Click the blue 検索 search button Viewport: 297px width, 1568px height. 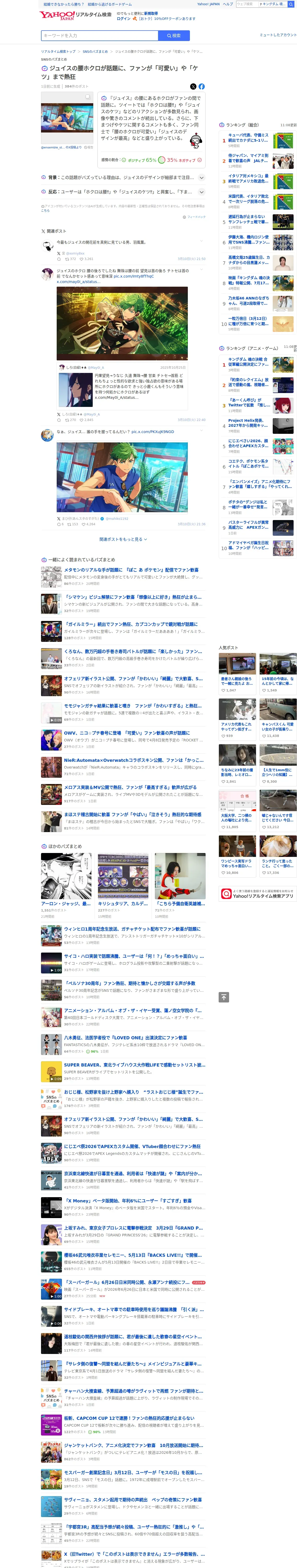[x=173, y=35]
